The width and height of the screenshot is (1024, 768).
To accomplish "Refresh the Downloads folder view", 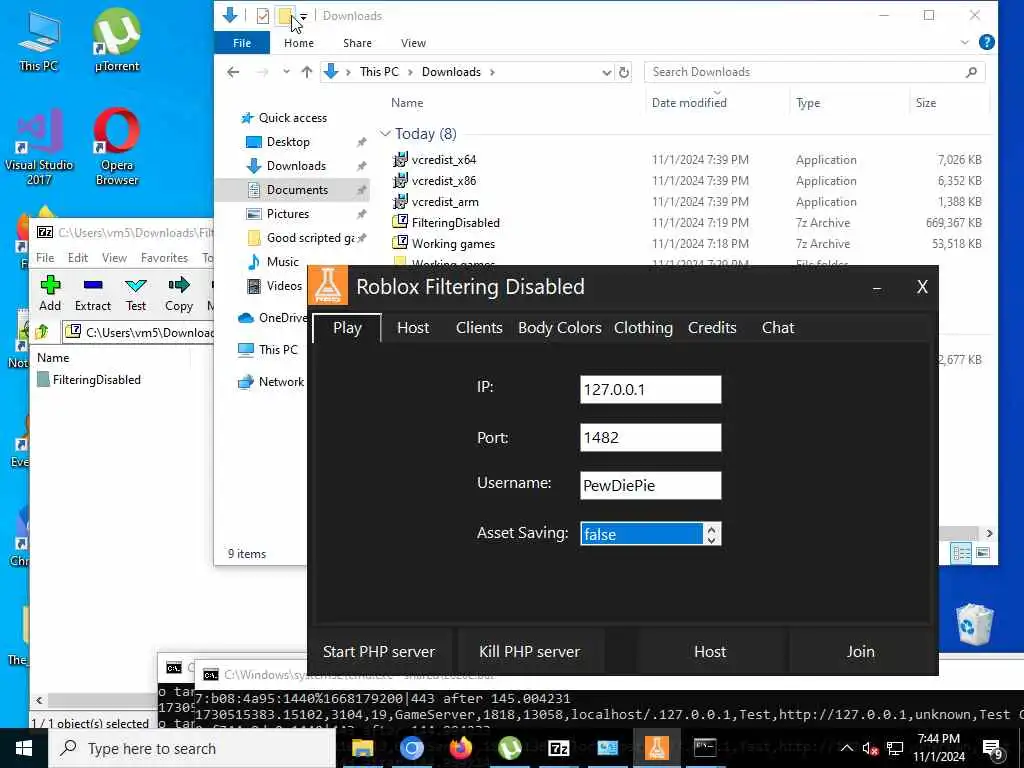I will tap(624, 72).
